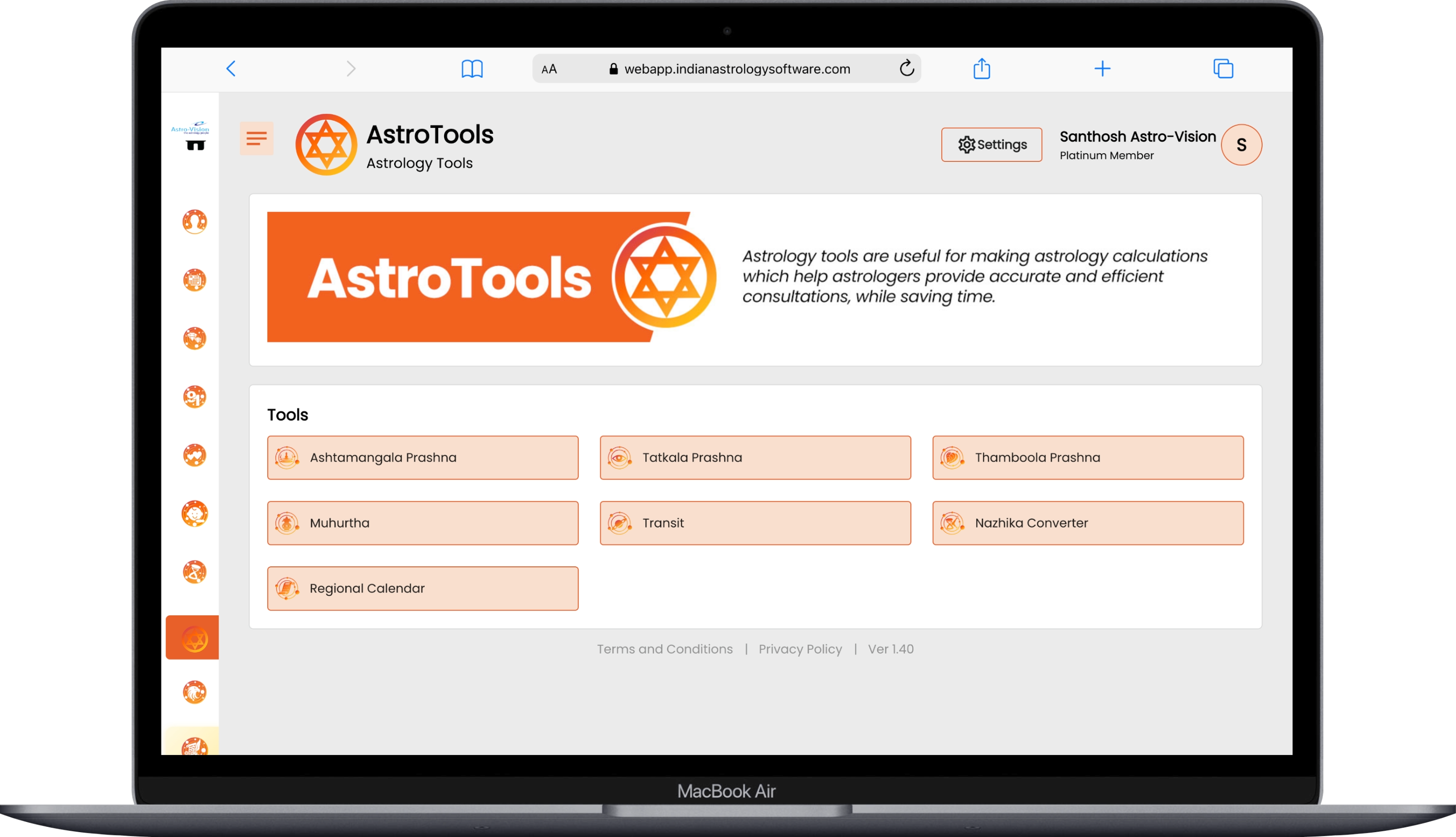Open the baby face sidebar icon
This screenshot has width=1456, height=837.
(195, 514)
